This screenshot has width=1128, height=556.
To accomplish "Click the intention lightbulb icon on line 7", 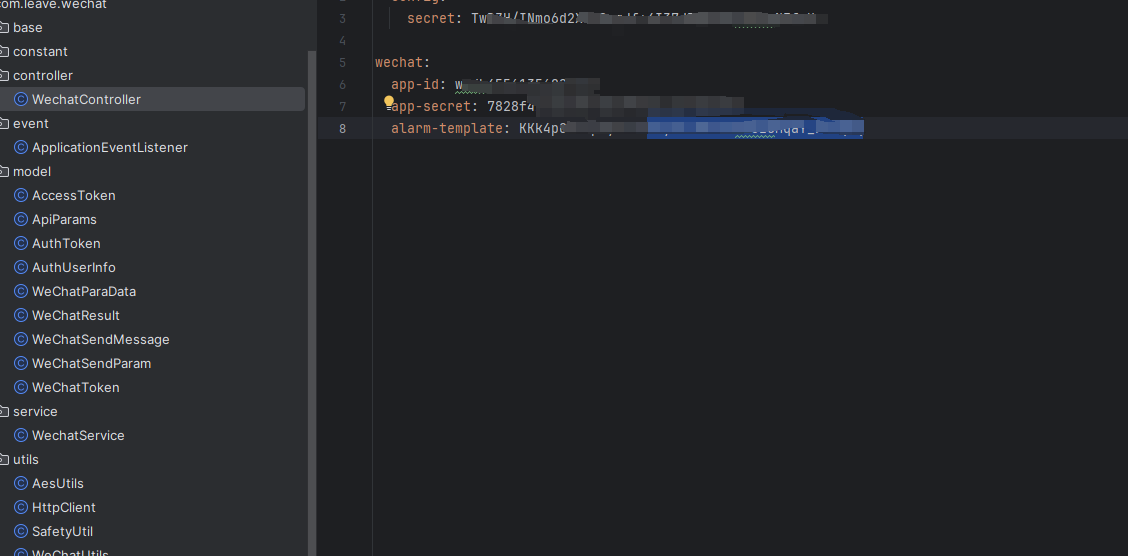I will pyautogui.click(x=389, y=100).
